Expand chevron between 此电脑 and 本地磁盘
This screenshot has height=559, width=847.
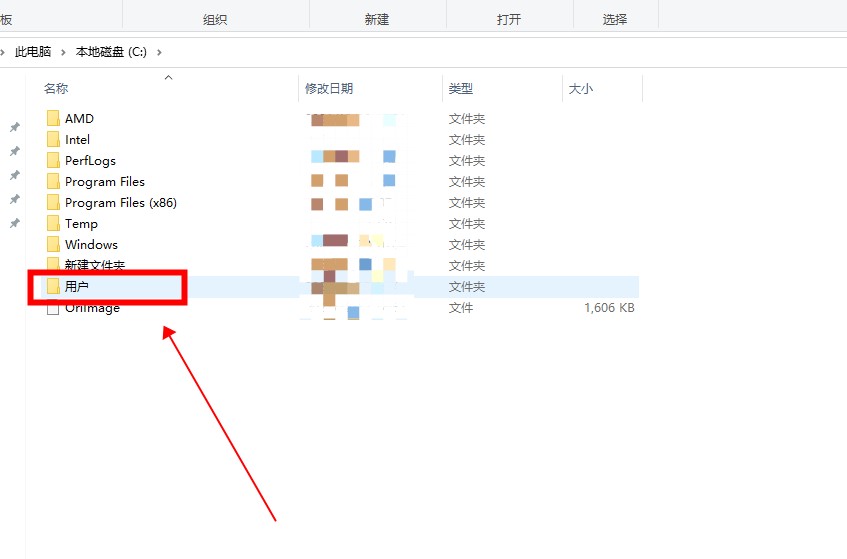63,52
